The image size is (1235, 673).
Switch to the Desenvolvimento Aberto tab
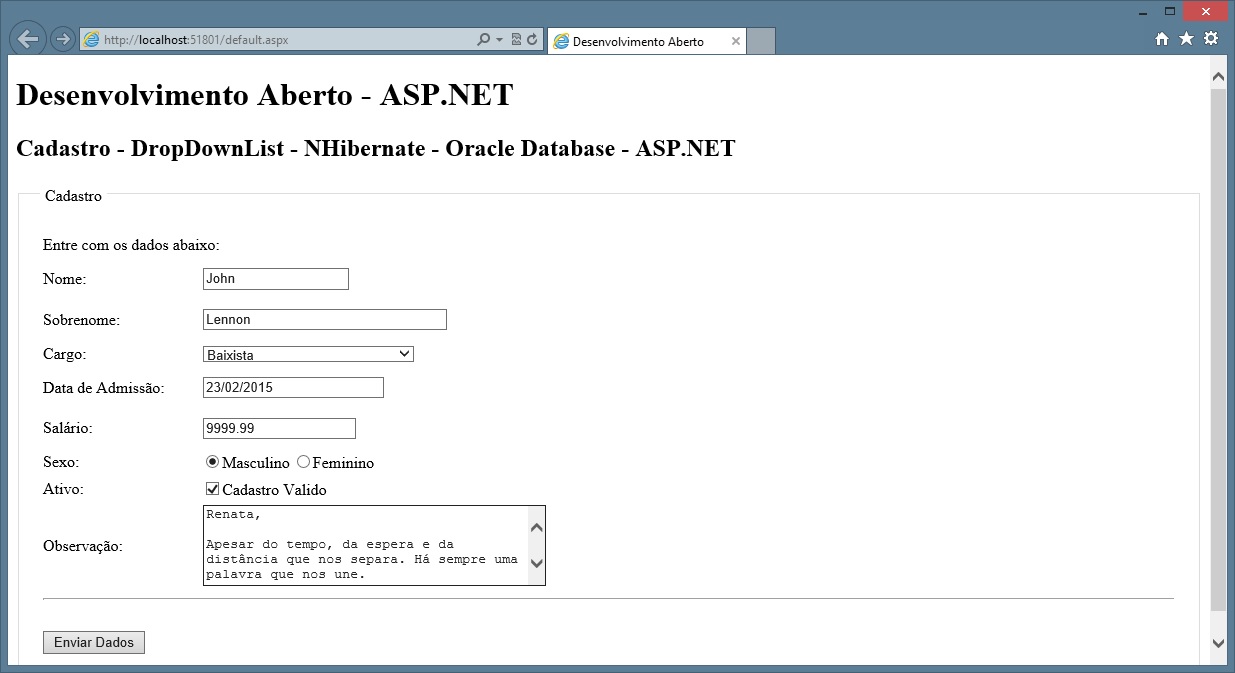638,42
